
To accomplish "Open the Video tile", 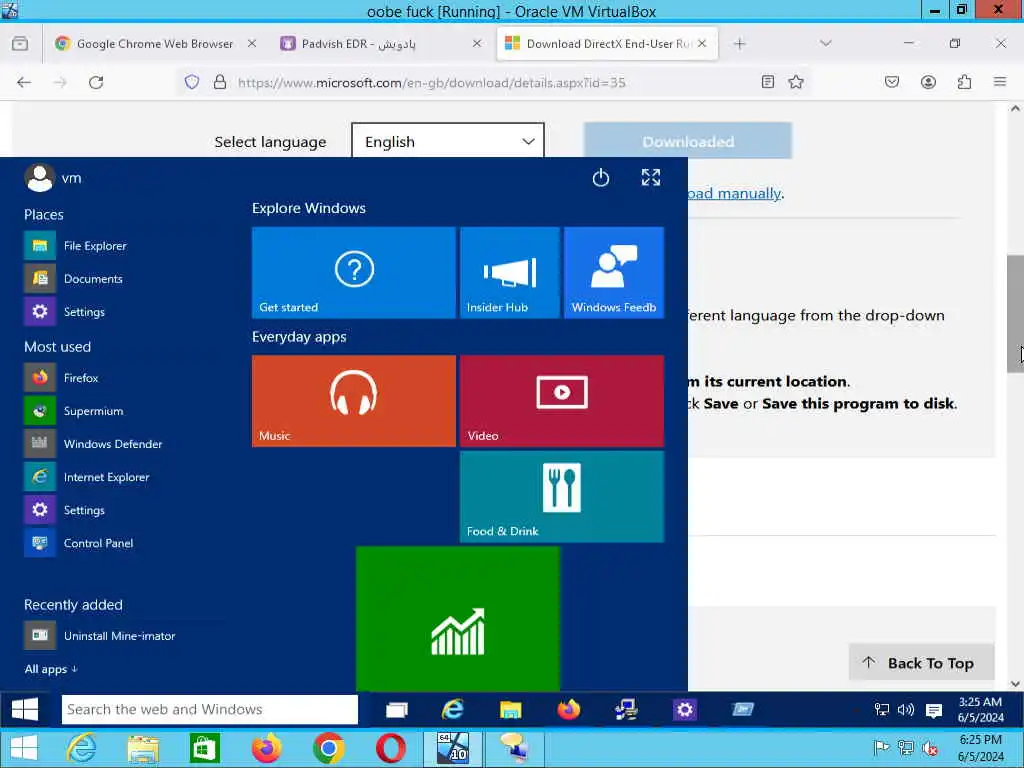I will pos(562,401).
